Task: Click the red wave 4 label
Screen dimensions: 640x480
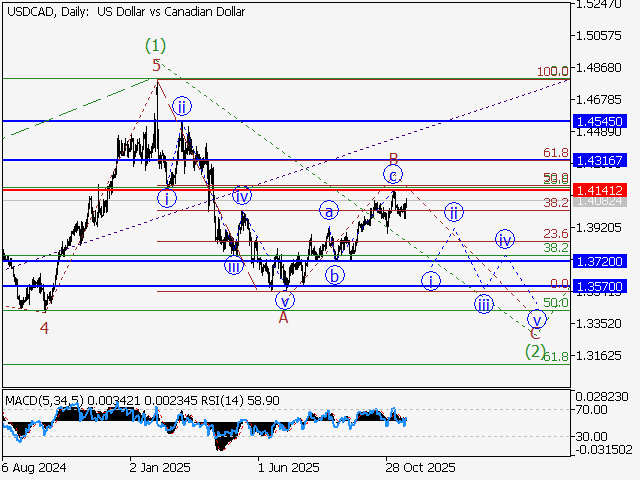Action: pos(44,328)
